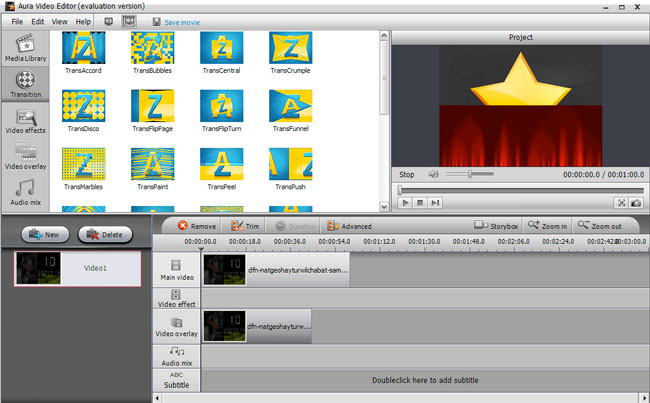The height and width of the screenshot is (403, 650).
Task: Click the Remove button
Action: 197,226
